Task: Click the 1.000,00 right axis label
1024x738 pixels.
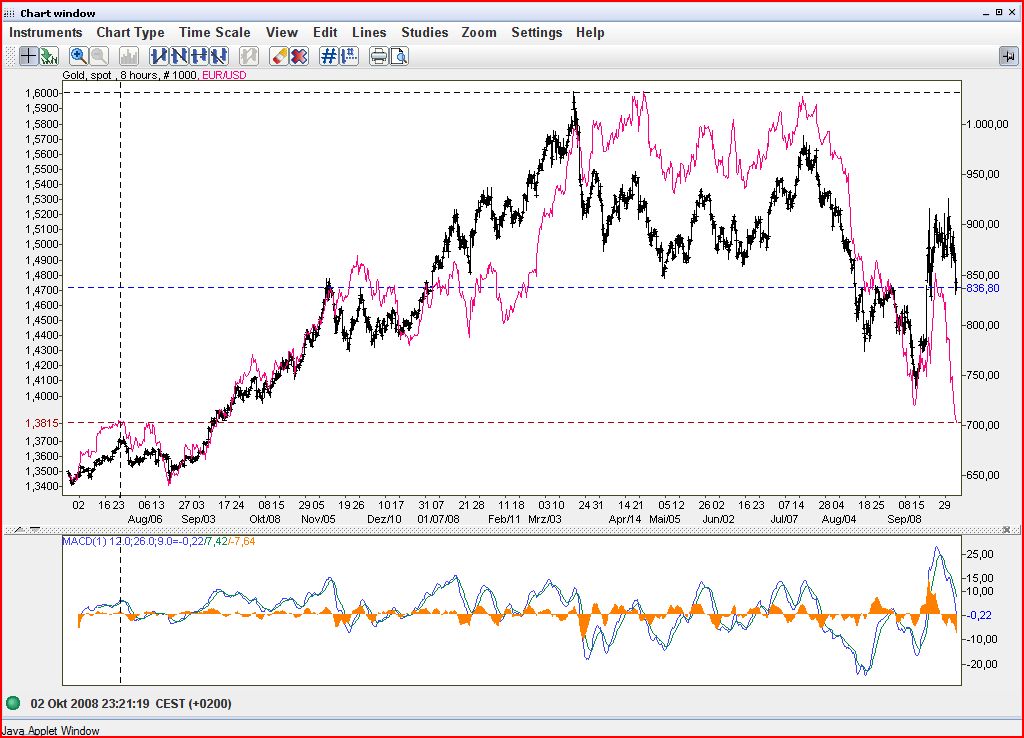Action: 987,124
